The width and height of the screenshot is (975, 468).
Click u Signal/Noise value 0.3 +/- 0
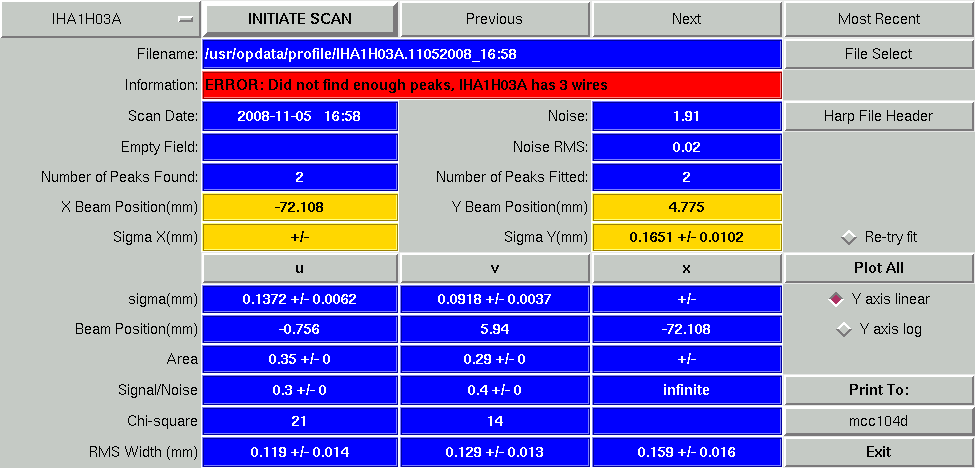[300, 390]
